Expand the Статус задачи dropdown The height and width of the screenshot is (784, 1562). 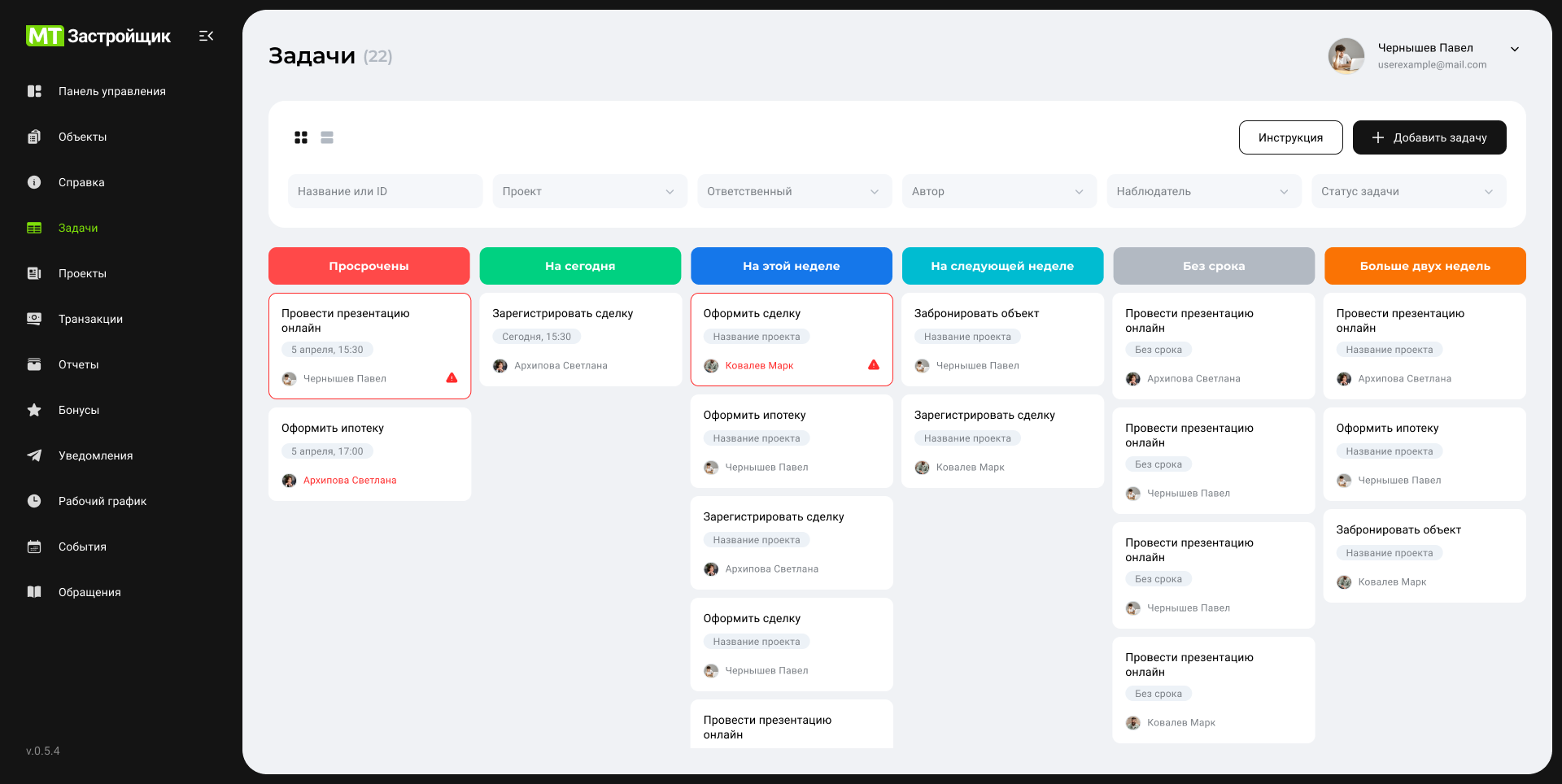pos(1408,191)
